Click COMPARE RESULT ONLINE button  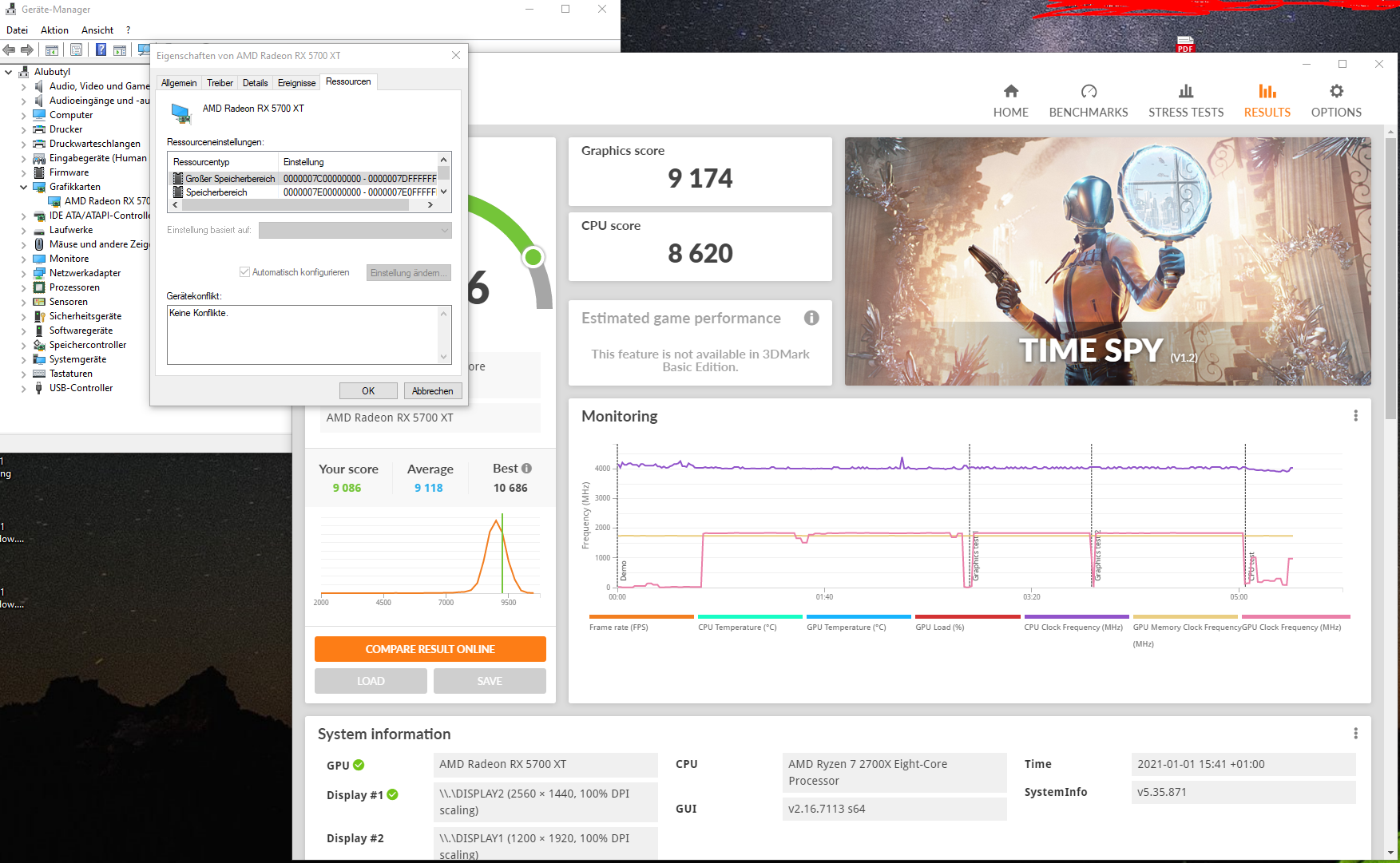pyautogui.click(x=430, y=649)
